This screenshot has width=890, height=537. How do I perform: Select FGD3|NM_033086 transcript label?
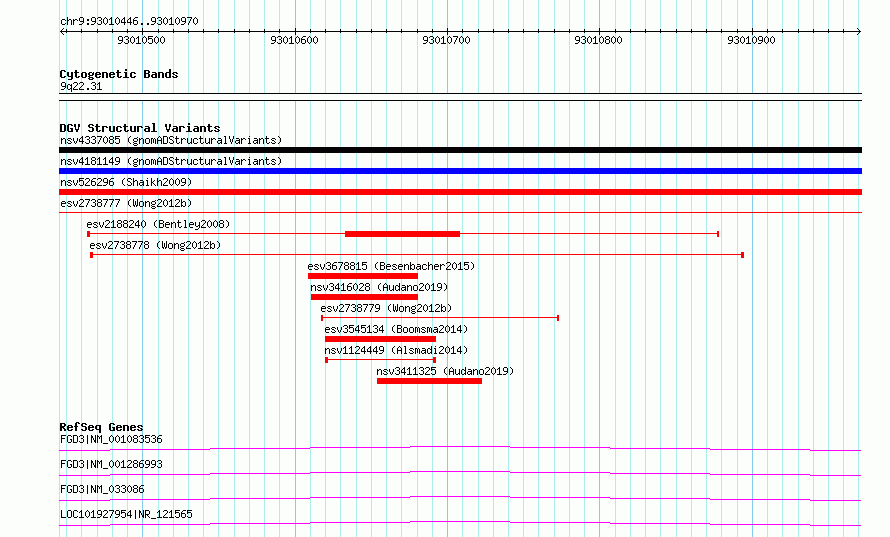(102, 489)
